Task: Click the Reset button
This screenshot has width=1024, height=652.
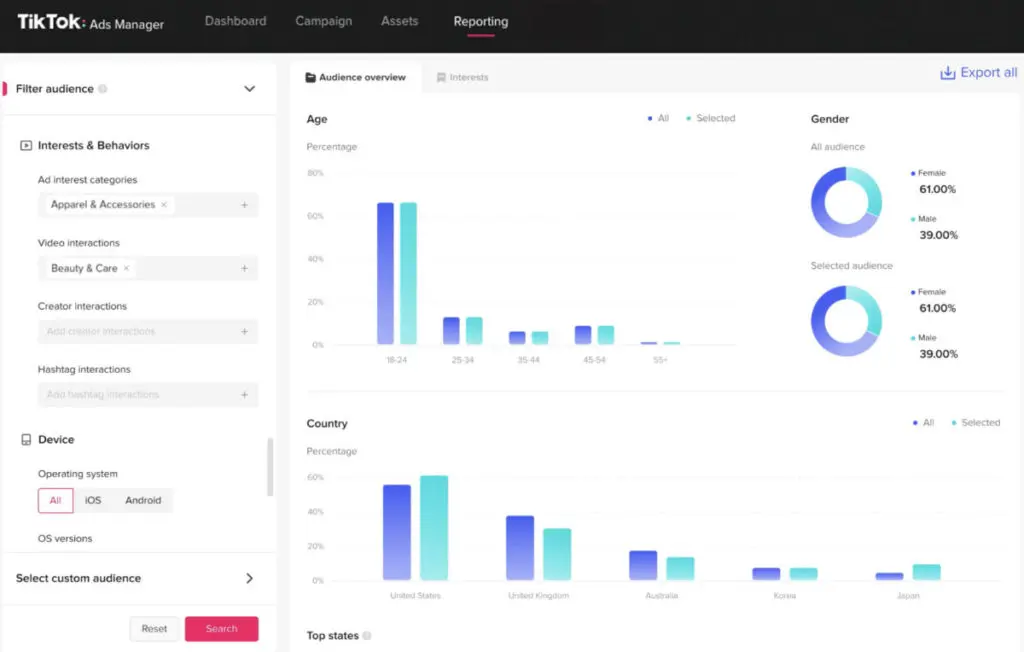Action: (154, 628)
